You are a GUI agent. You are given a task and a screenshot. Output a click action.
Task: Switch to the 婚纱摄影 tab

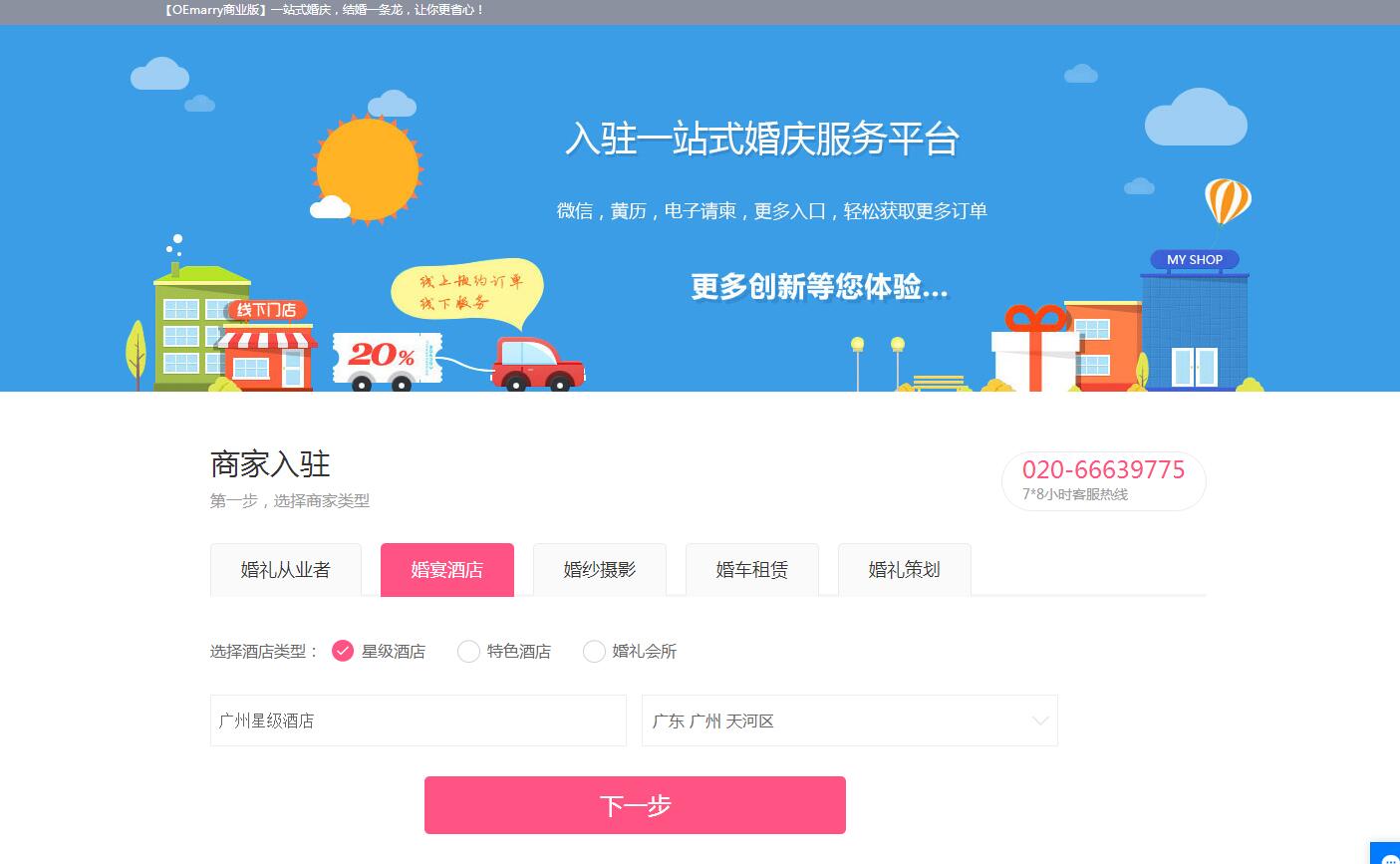point(599,570)
